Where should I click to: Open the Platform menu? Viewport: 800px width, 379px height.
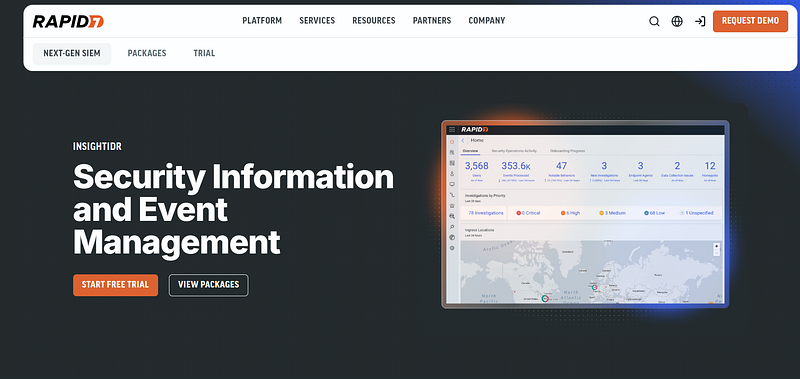click(262, 21)
